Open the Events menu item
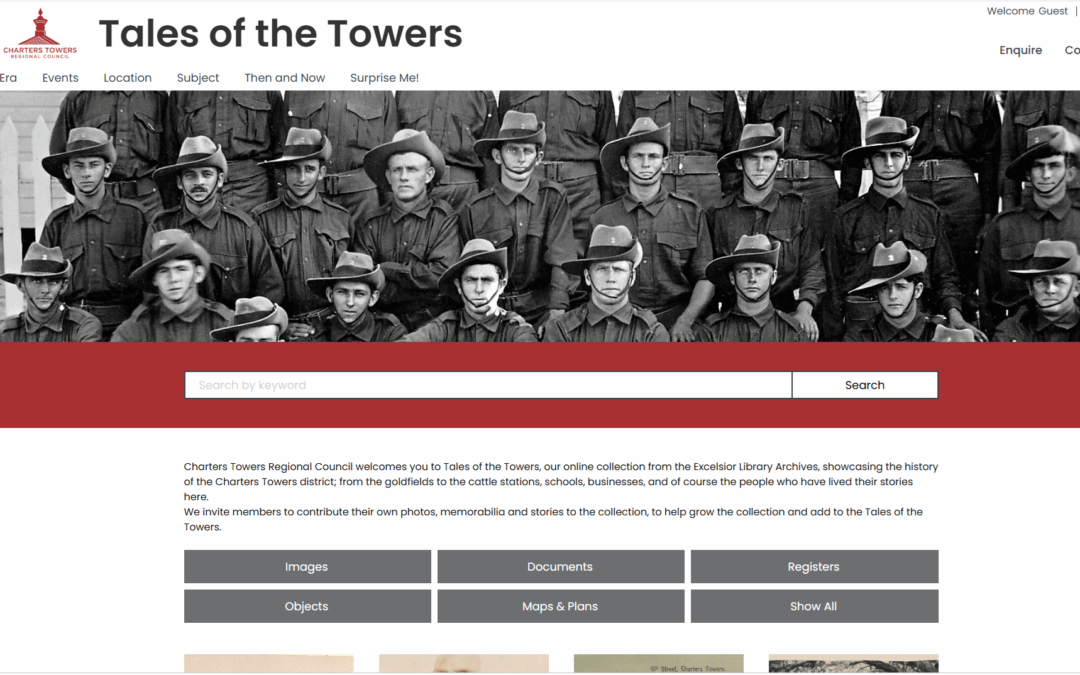The image size is (1080, 675). click(x=60, y=78)
